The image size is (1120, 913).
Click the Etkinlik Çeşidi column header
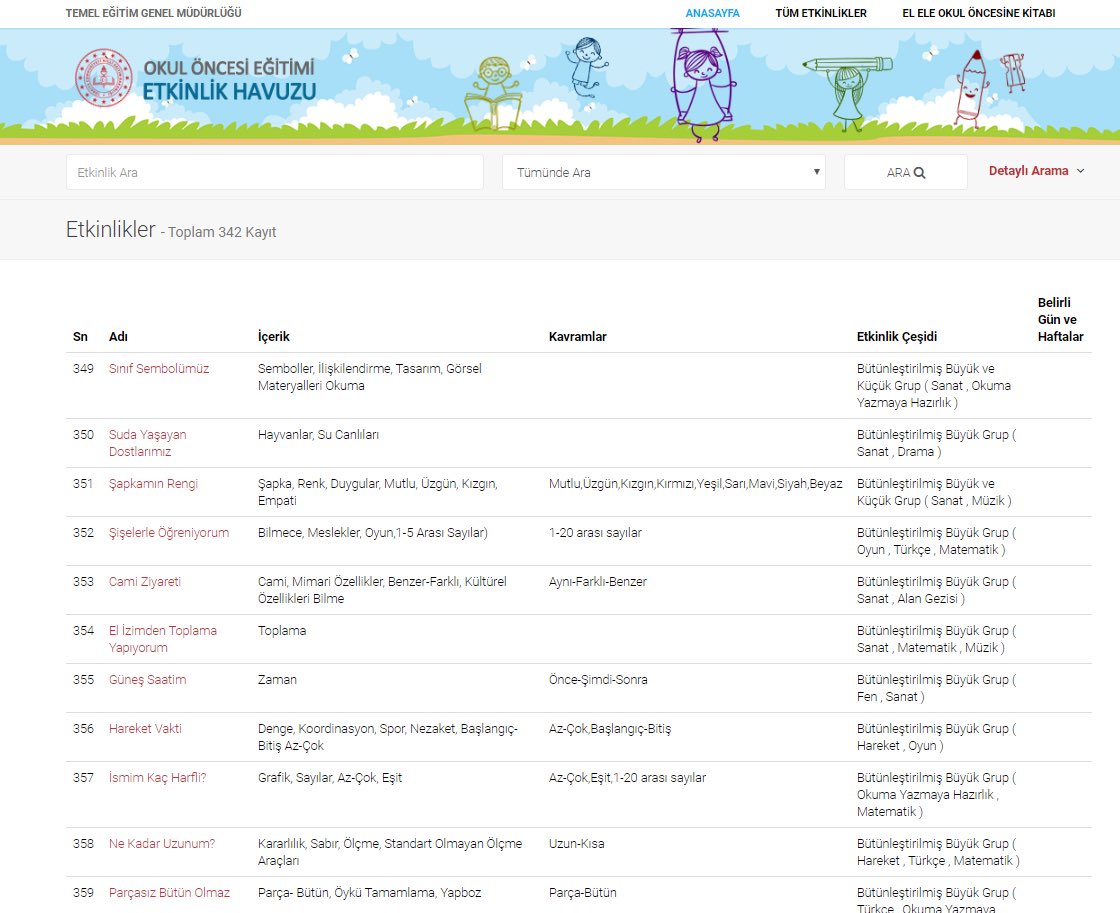[x=896, y=336]
